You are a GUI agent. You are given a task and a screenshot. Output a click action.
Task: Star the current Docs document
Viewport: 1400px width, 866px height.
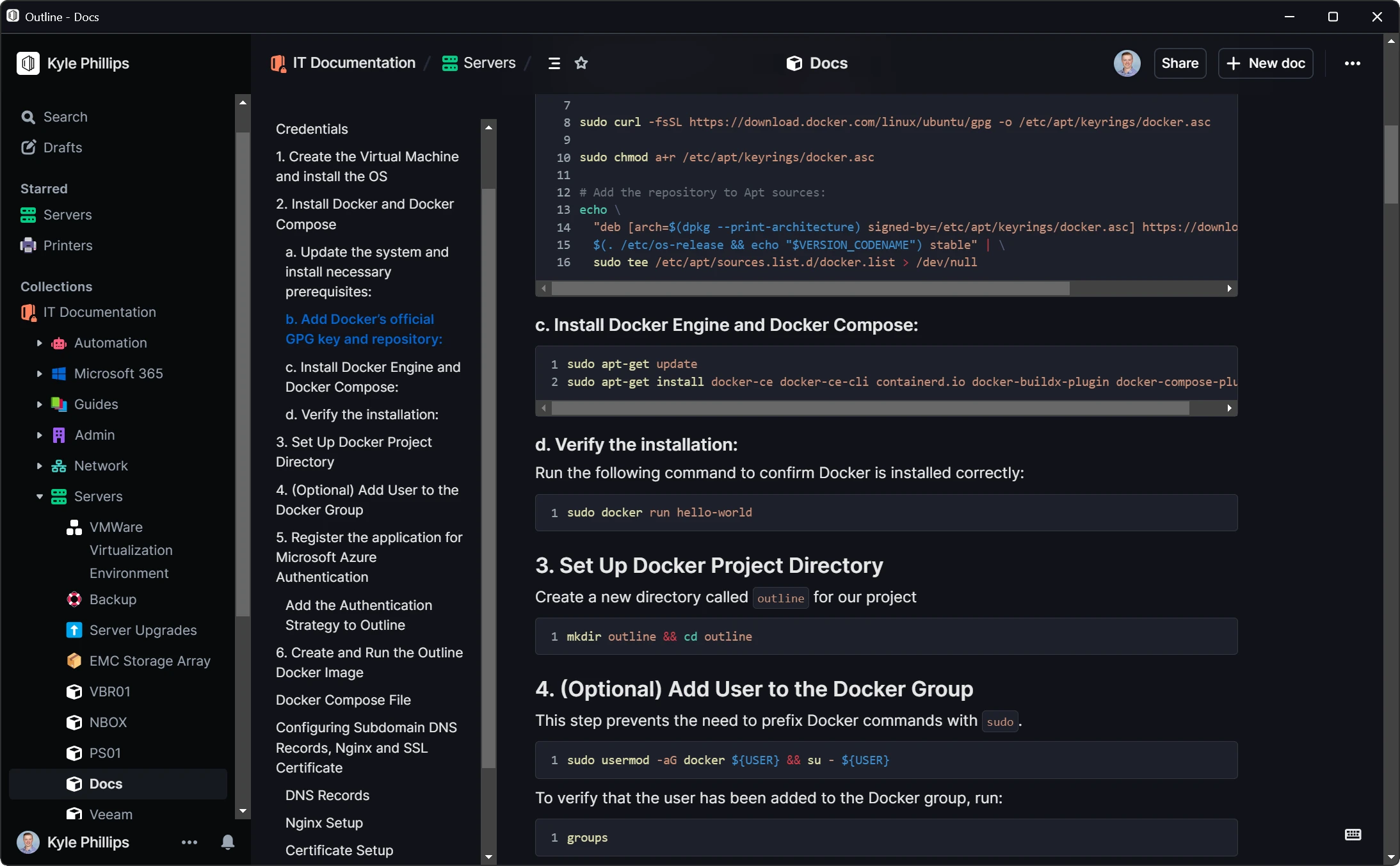click(582, 63)
